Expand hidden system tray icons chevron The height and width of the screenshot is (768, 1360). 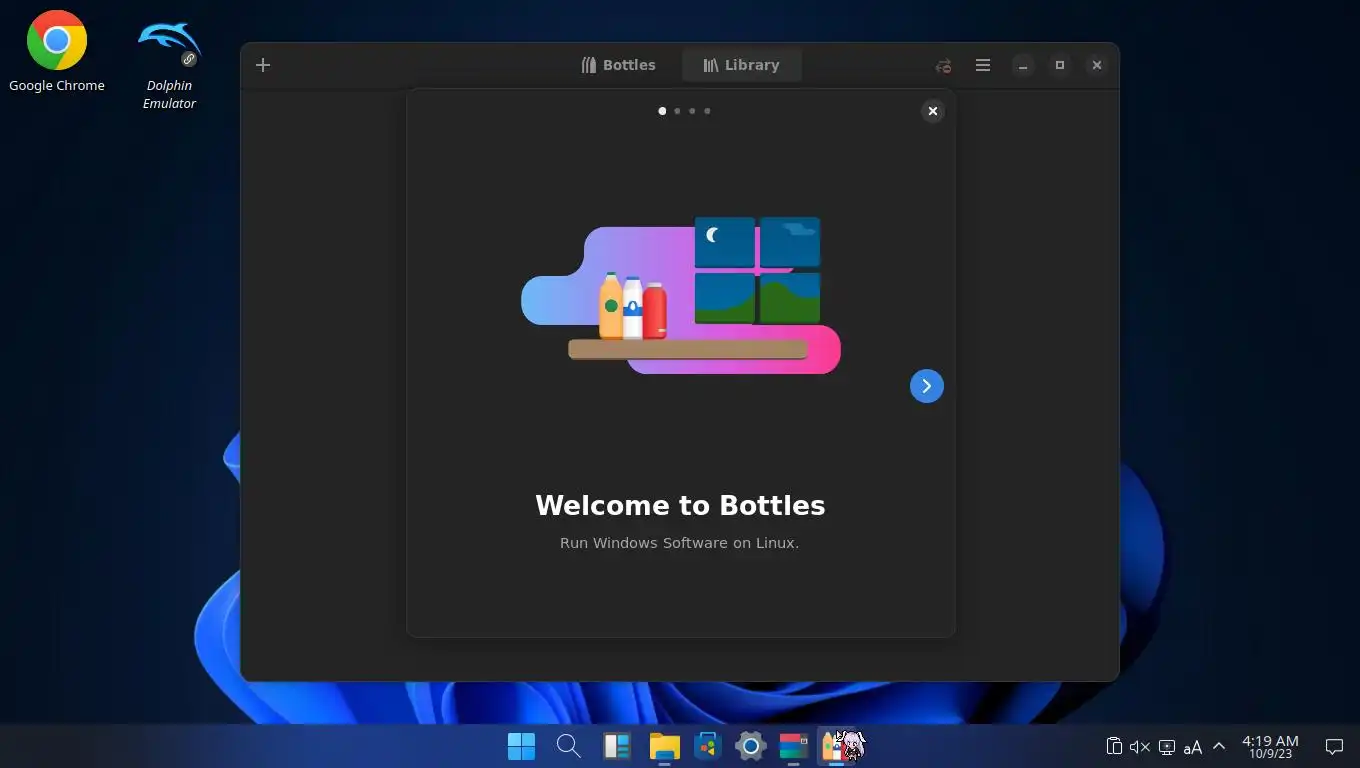[x=1218, y=746]
